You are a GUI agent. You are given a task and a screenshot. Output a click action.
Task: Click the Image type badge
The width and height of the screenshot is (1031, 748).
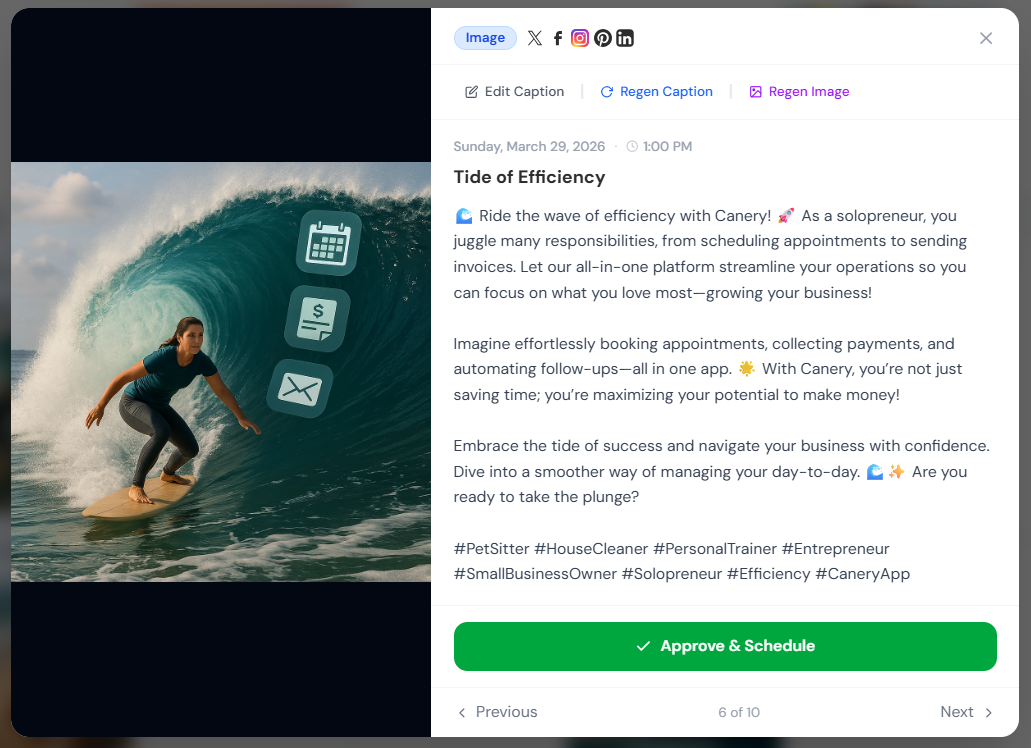pyautogui.click(x=485, y=38)
